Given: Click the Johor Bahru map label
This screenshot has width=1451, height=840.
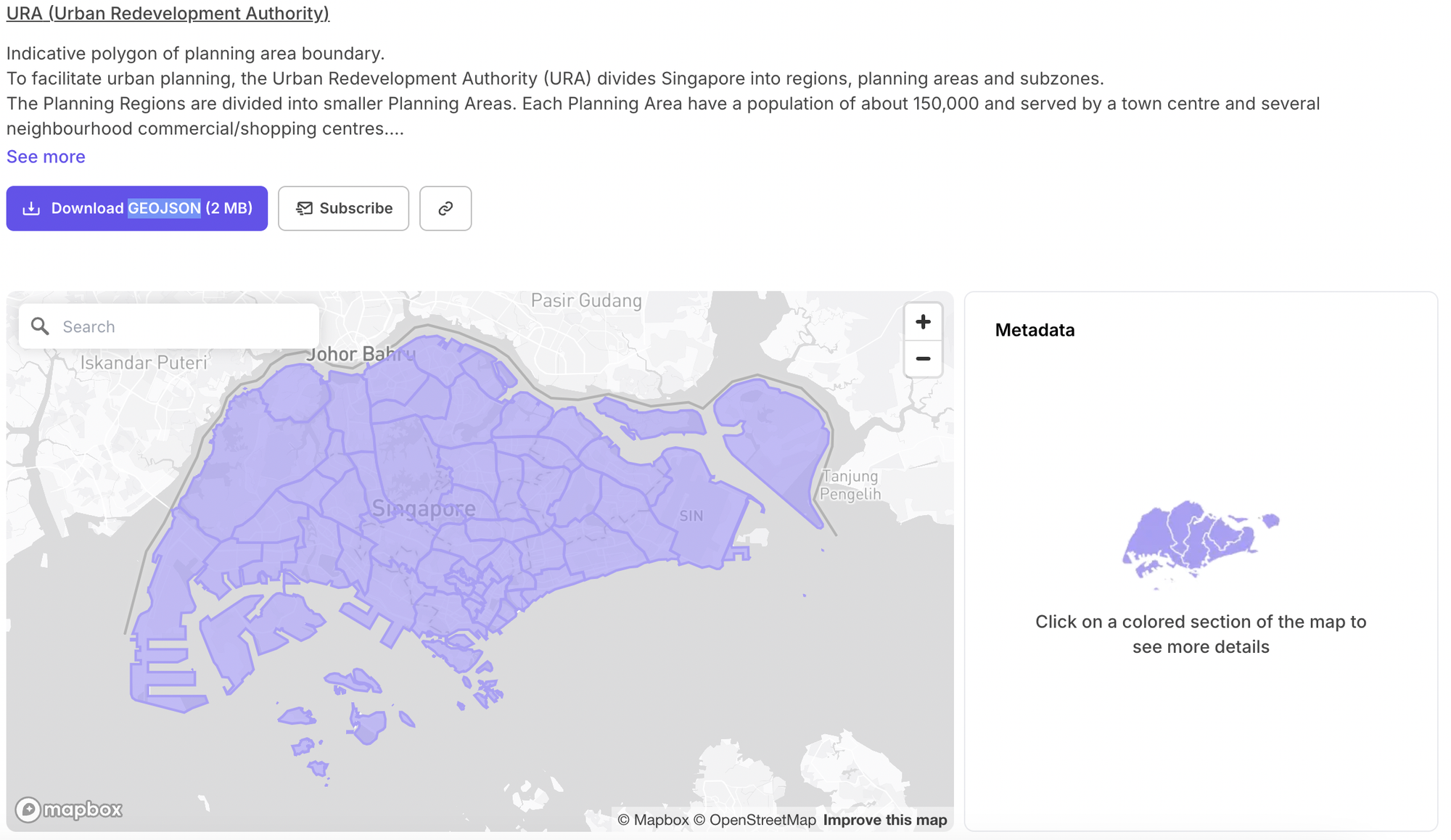Looking at the screenshot, I should point(361,354).
